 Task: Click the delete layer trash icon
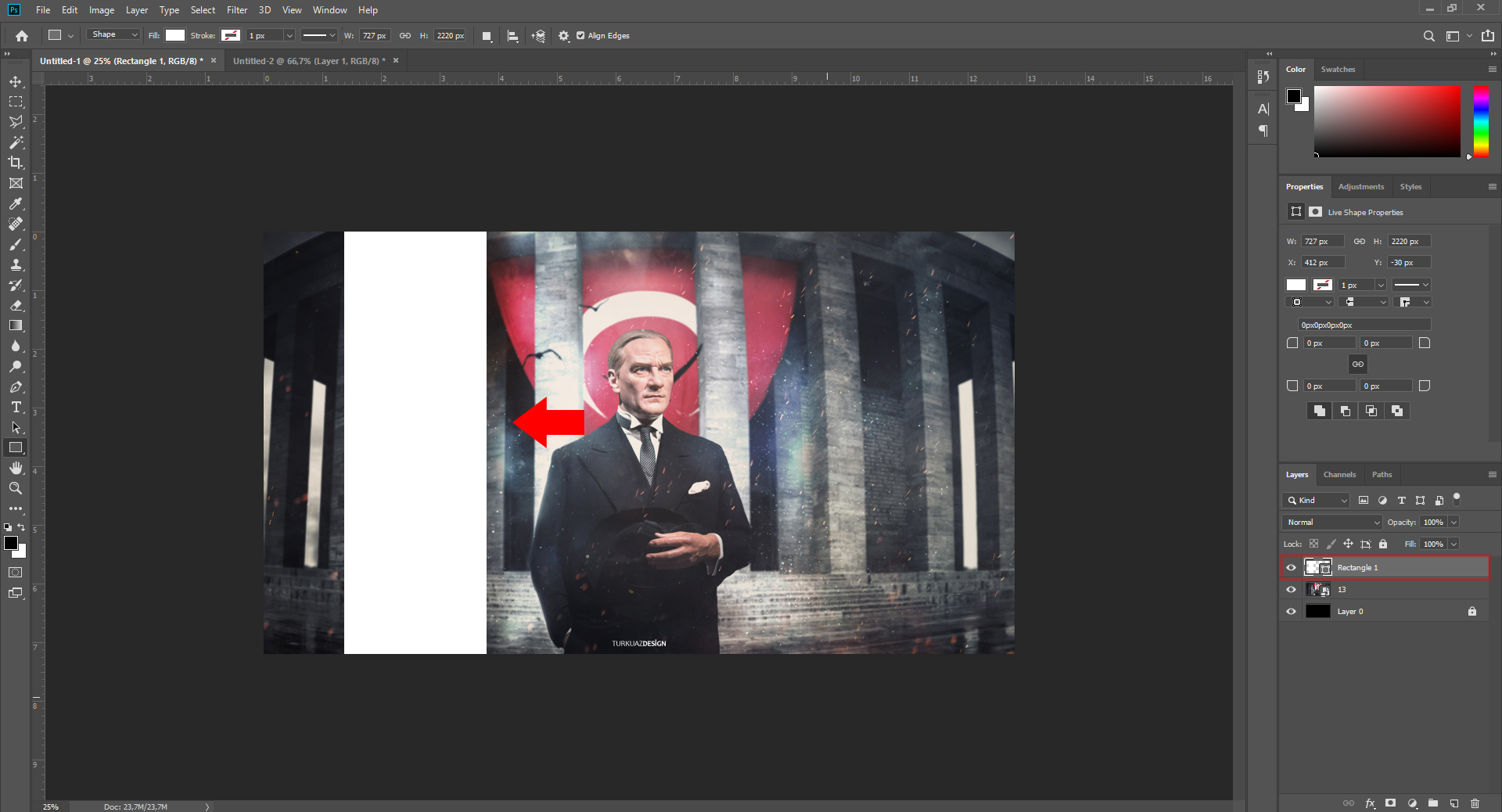[x=1475, y=803]
